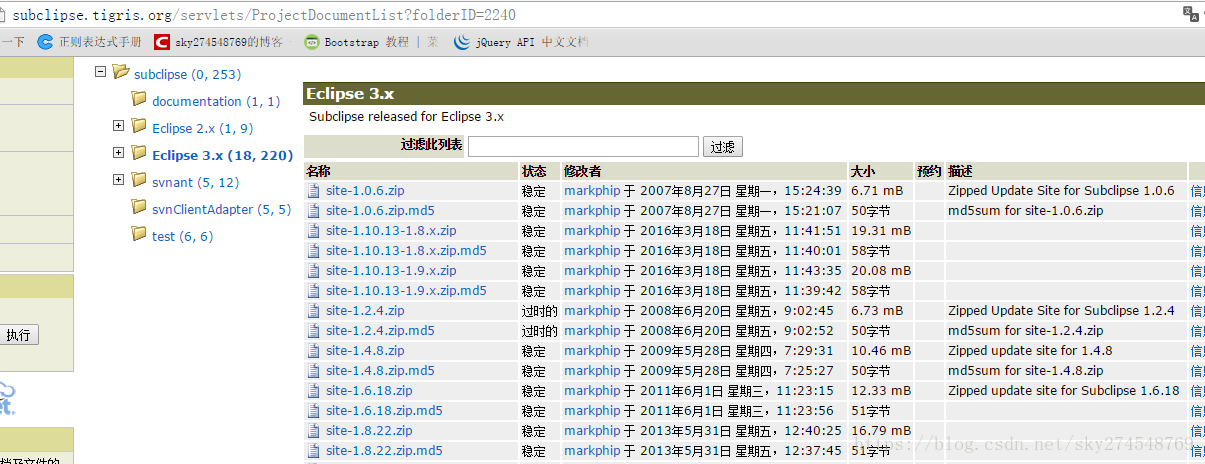Expand the Eclipse 3.x tree node
Screen dimensions: 1205x464
118,153
